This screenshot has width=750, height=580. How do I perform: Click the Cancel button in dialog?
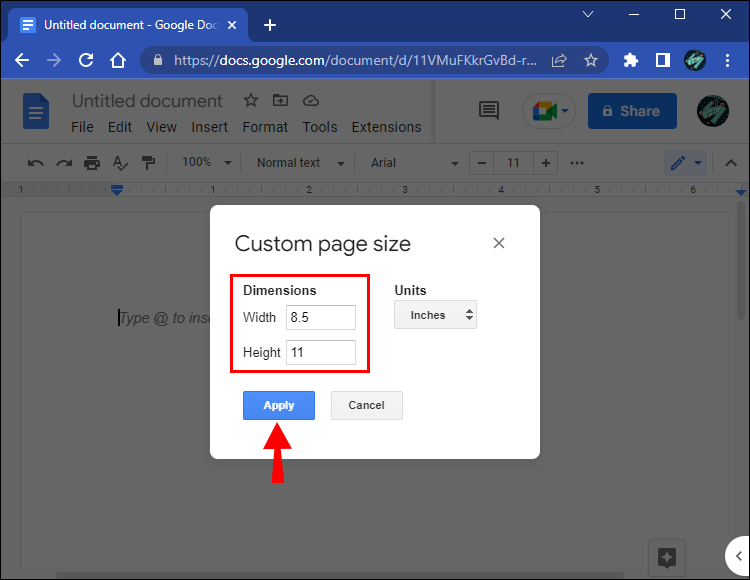(x=366, y=405)
